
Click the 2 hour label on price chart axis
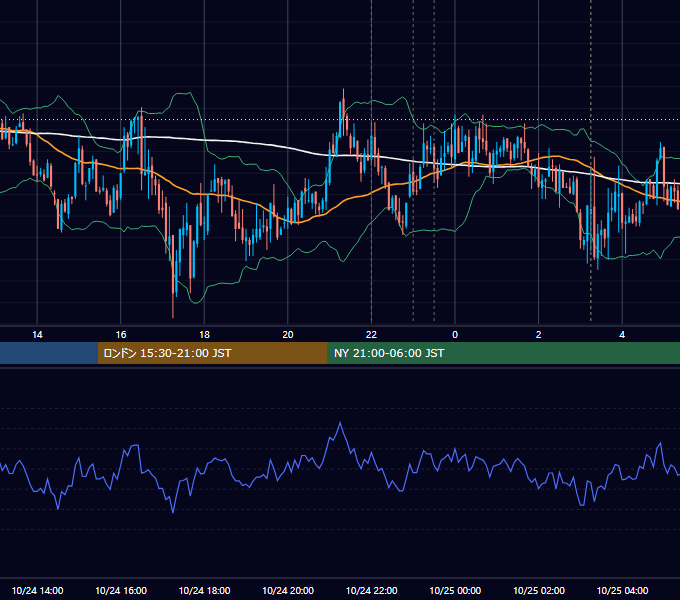coord(539,335)
